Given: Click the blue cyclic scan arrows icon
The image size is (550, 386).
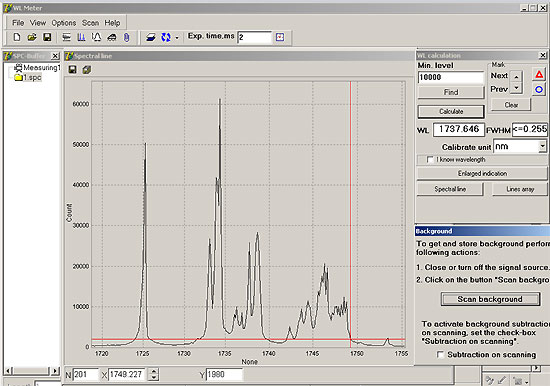Looking at the screenshot, I should coord(166,37).
